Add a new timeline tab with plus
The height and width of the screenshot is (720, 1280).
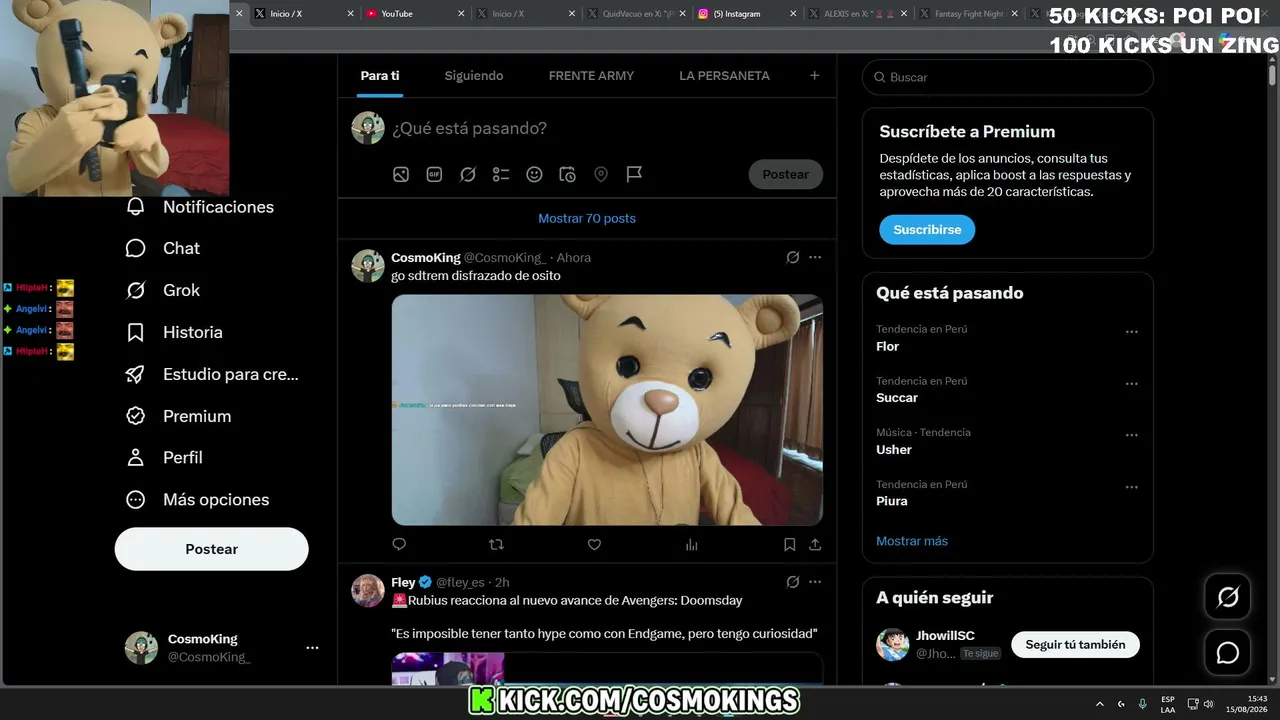[815, 76]
